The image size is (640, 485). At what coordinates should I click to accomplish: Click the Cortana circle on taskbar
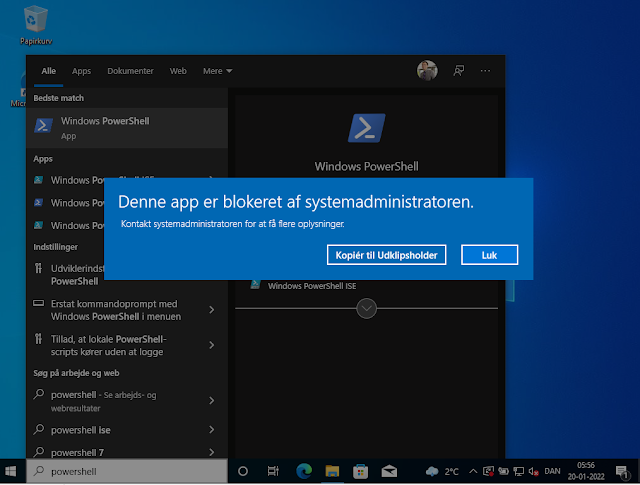(243, 472)
